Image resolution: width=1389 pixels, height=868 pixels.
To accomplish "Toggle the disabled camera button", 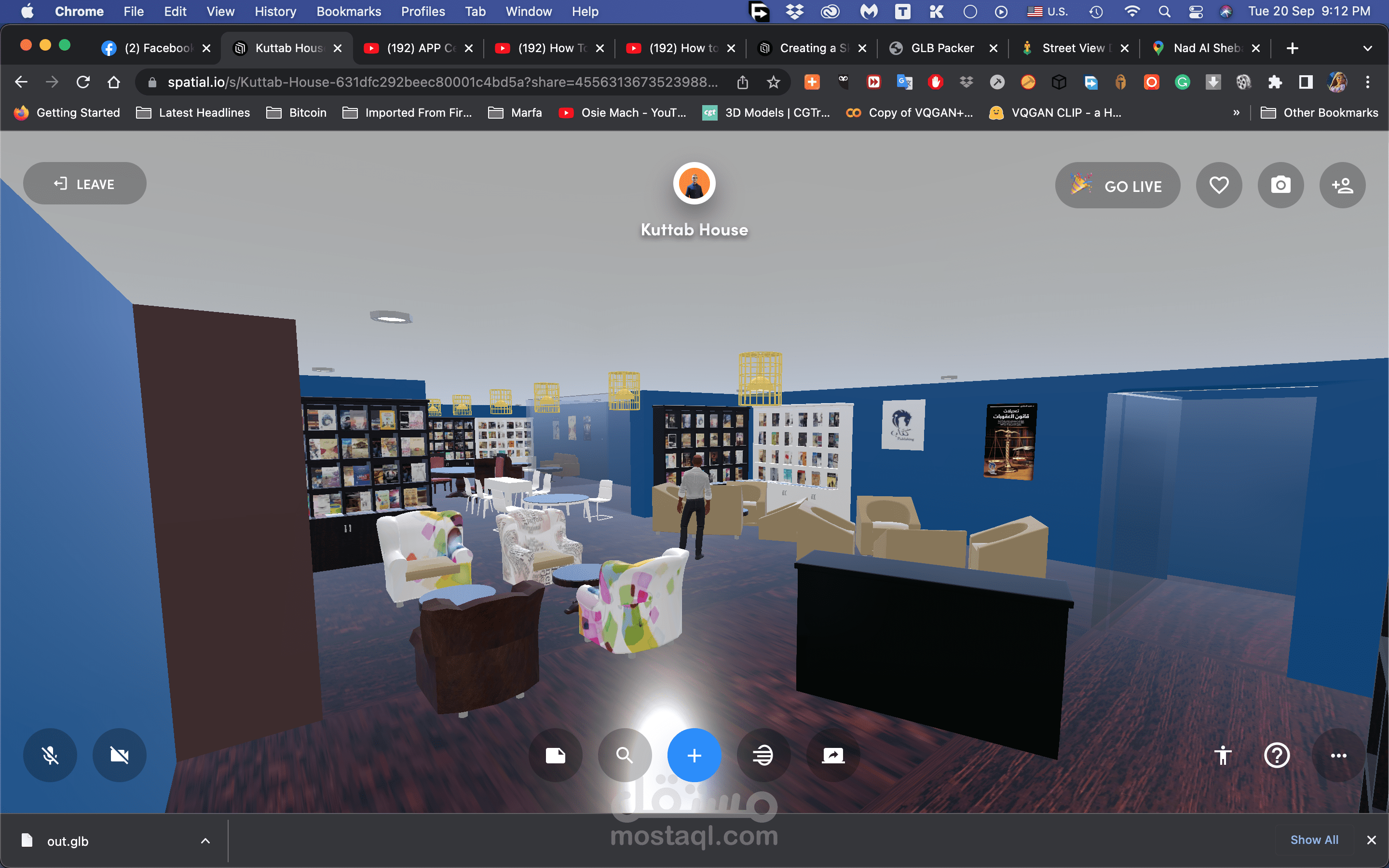I will point(120,756).
